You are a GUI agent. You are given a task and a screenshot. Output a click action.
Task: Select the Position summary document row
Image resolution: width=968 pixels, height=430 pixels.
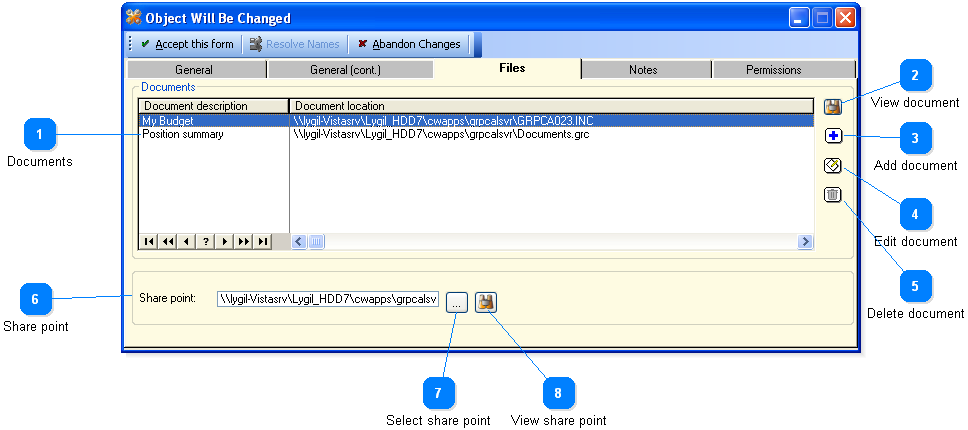[x=476, y=134]
